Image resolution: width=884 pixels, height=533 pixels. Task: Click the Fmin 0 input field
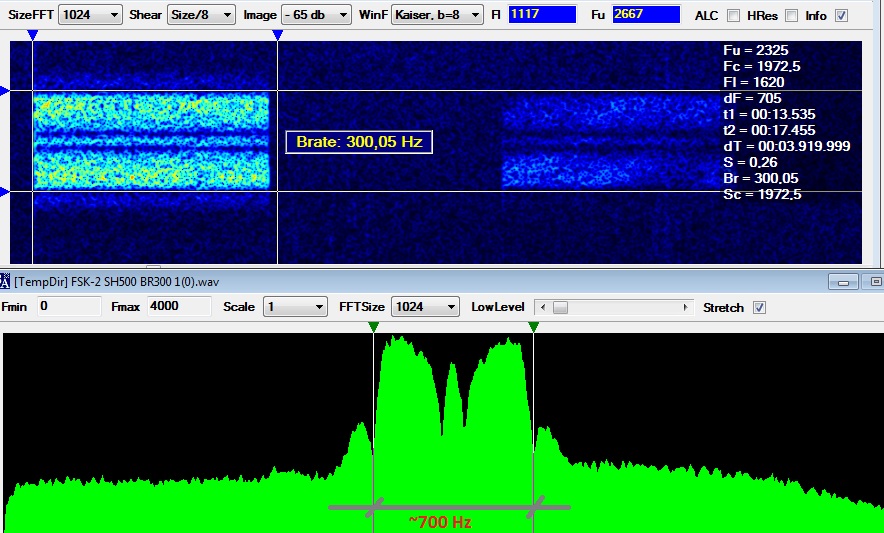(x=69, y=306)
